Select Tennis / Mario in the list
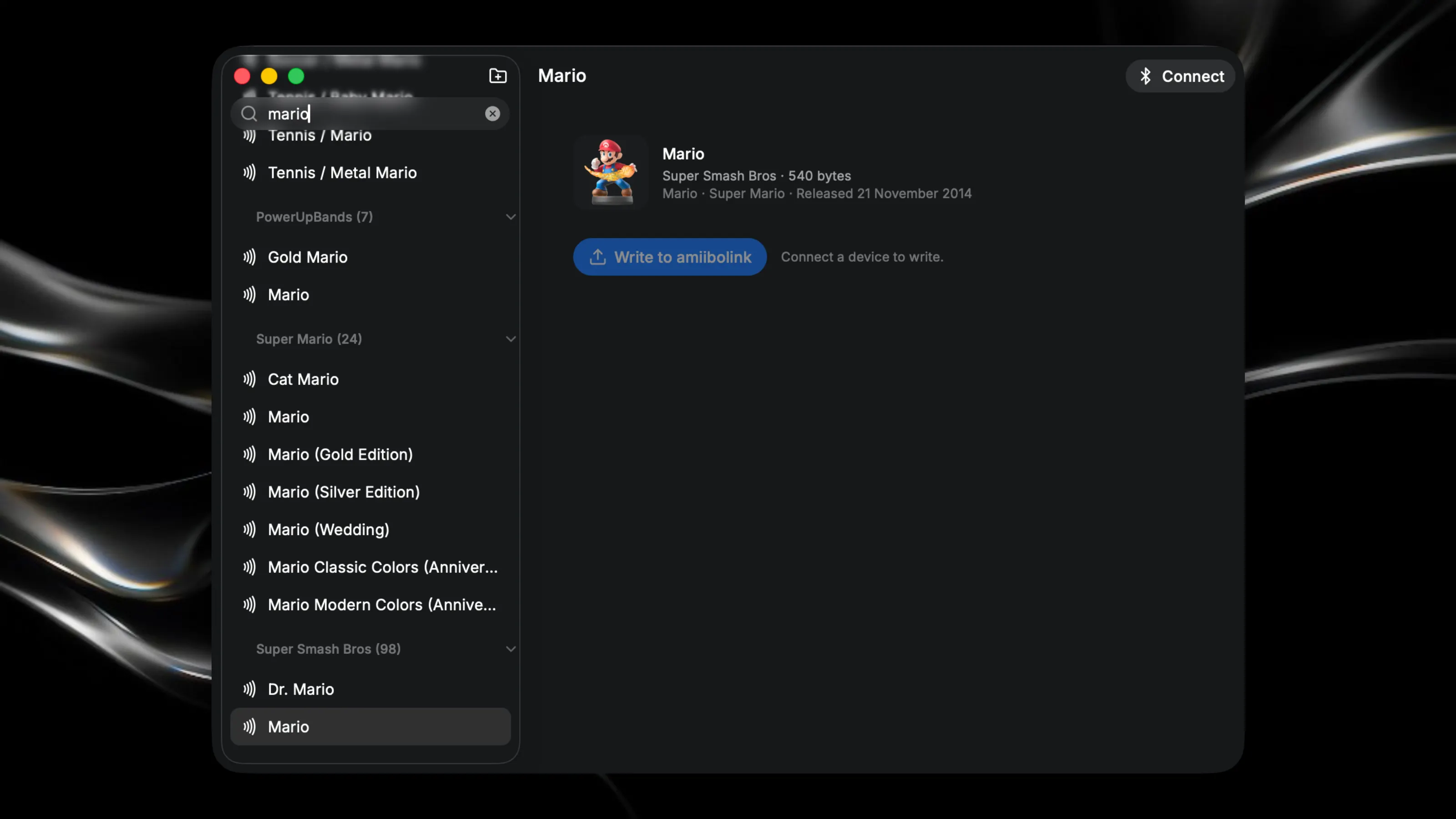The image size is (1456, 819). 370,136
